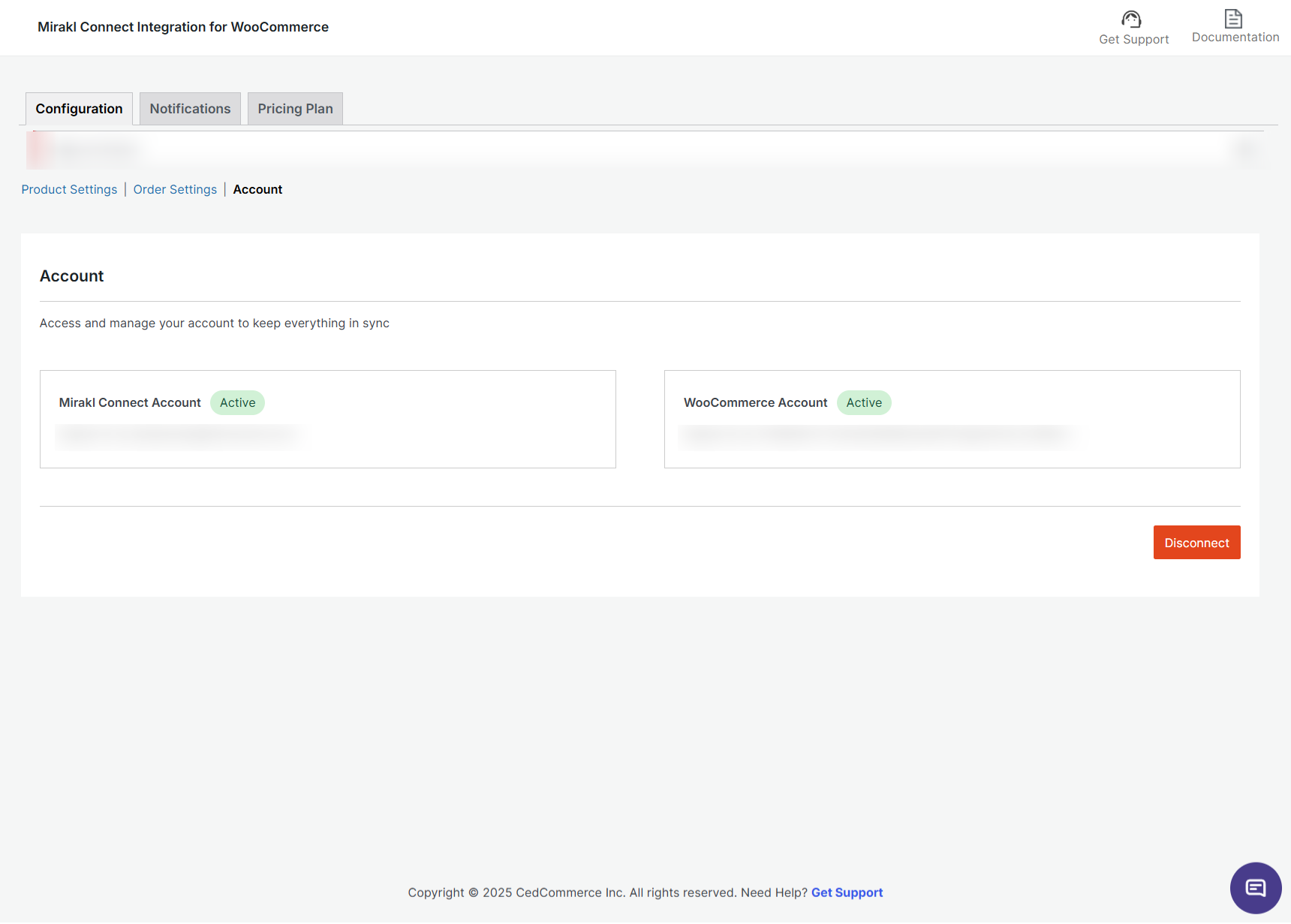Open the live chat widget bubble
Screen dimensions: 1291x924
point(1255,888)
